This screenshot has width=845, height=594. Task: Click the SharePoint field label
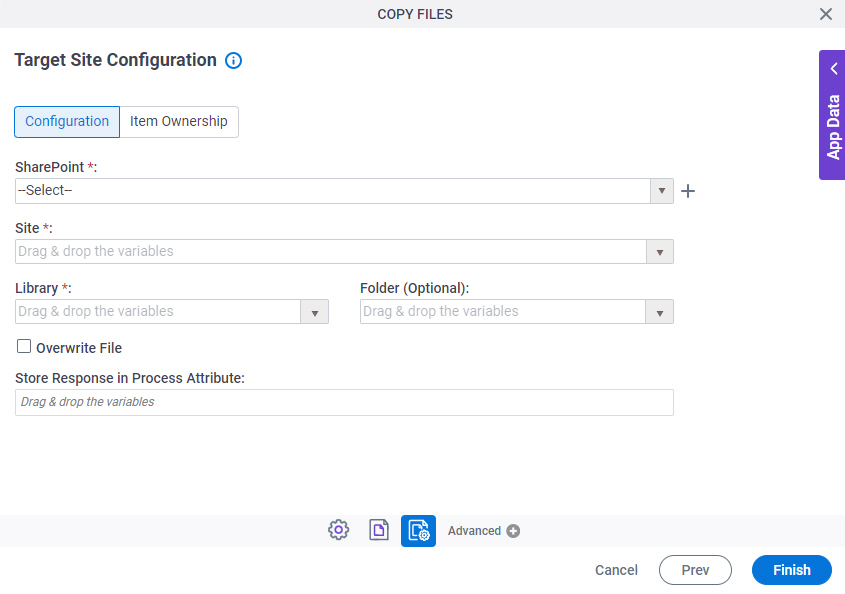(x=56, y=167)
